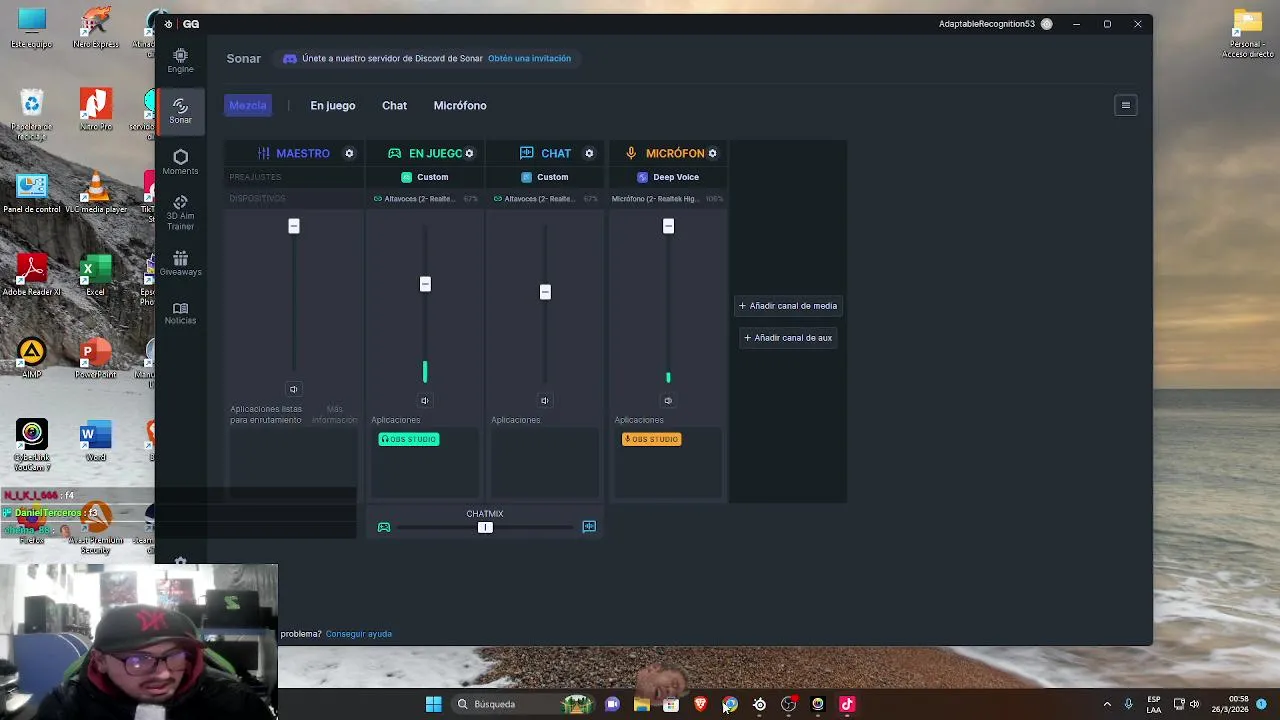The width and height of the screenshot is (1280, 720).
Task: Switch to the En juego tab
Action: tap(333, 105)
